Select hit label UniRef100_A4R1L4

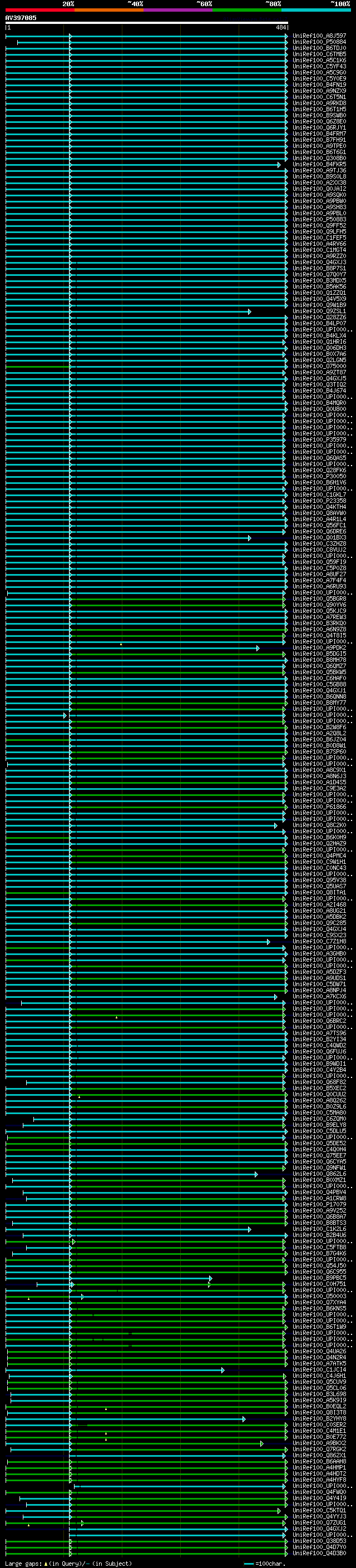point(319,519)
